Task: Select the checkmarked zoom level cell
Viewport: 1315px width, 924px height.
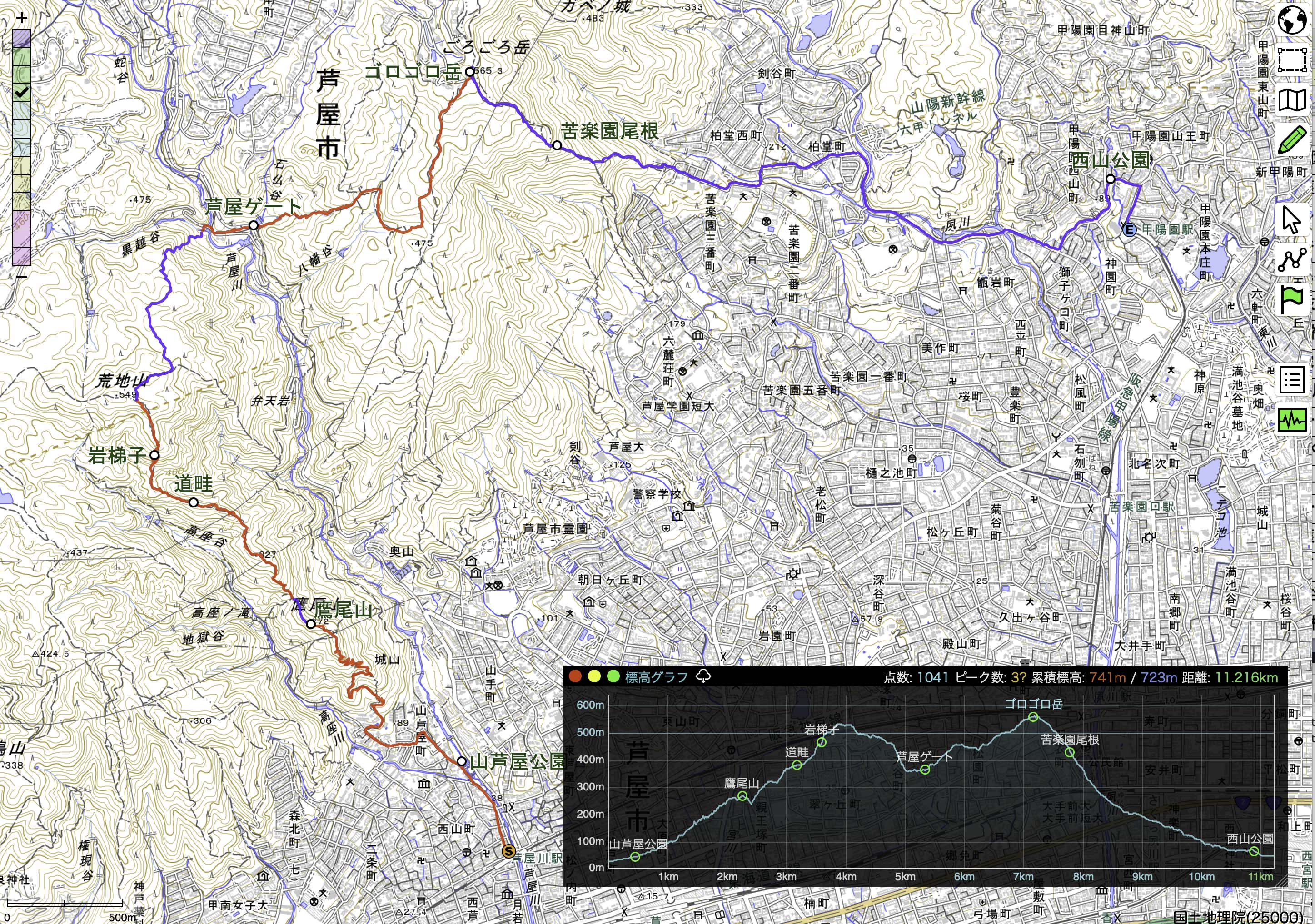Action: pyautogui.click(x=22, y=92)
